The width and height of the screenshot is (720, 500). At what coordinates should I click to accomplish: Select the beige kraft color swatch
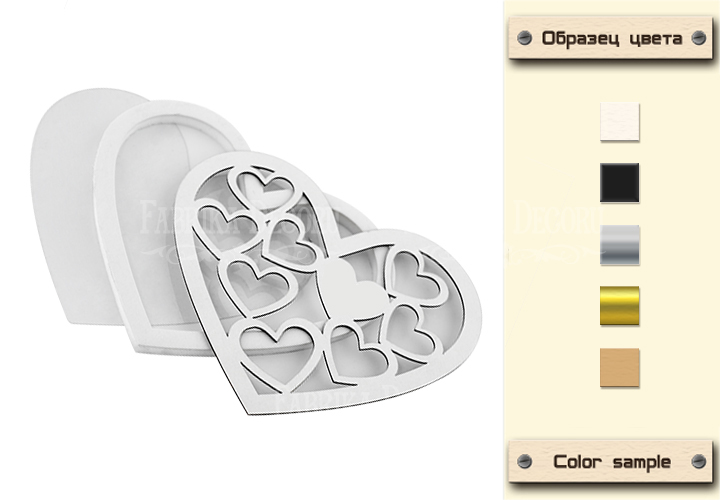pos(619,367)
